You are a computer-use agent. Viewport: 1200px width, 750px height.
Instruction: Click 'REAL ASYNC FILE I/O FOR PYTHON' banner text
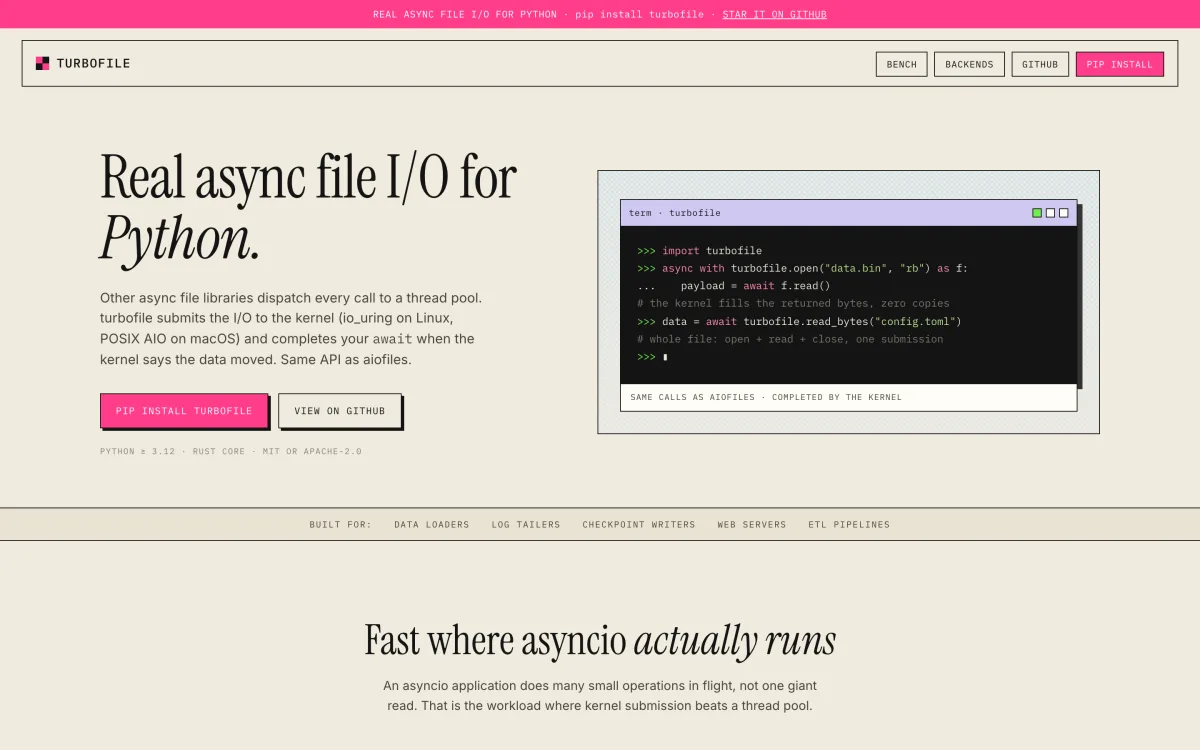tap(465, 14)
